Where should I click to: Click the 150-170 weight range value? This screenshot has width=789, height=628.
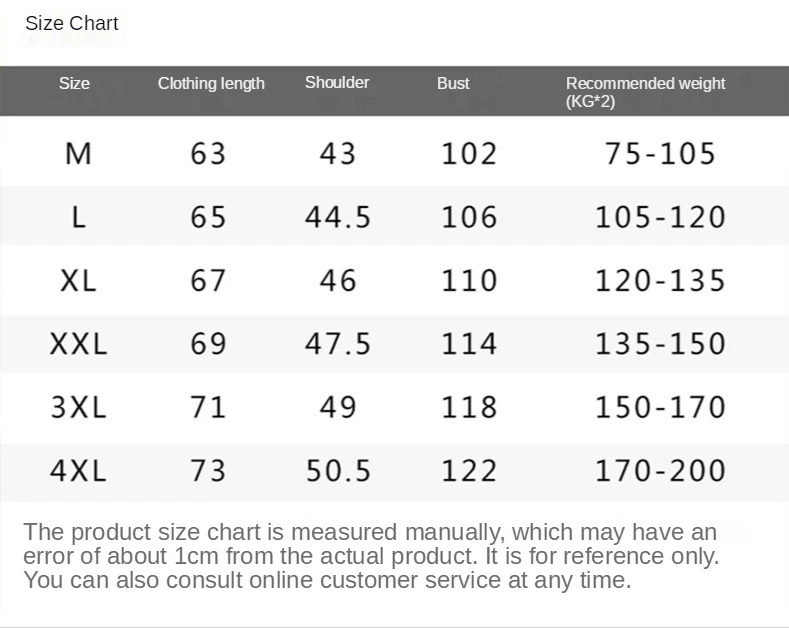pyautogui.click(x=660, y=407)
